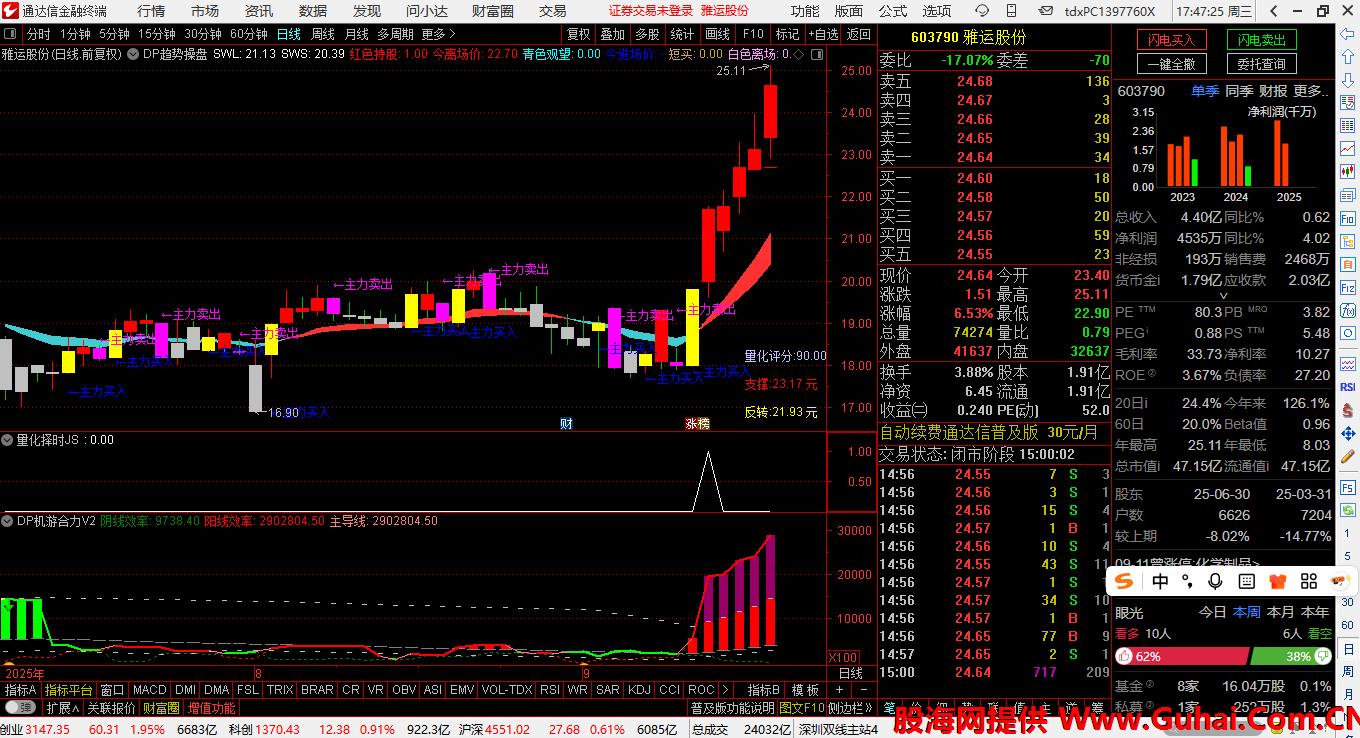Image resolution: width=1360 pixels, height=738 pixels.
Task: Click the plus zoom button beside 模板
Action: (838, 690)
